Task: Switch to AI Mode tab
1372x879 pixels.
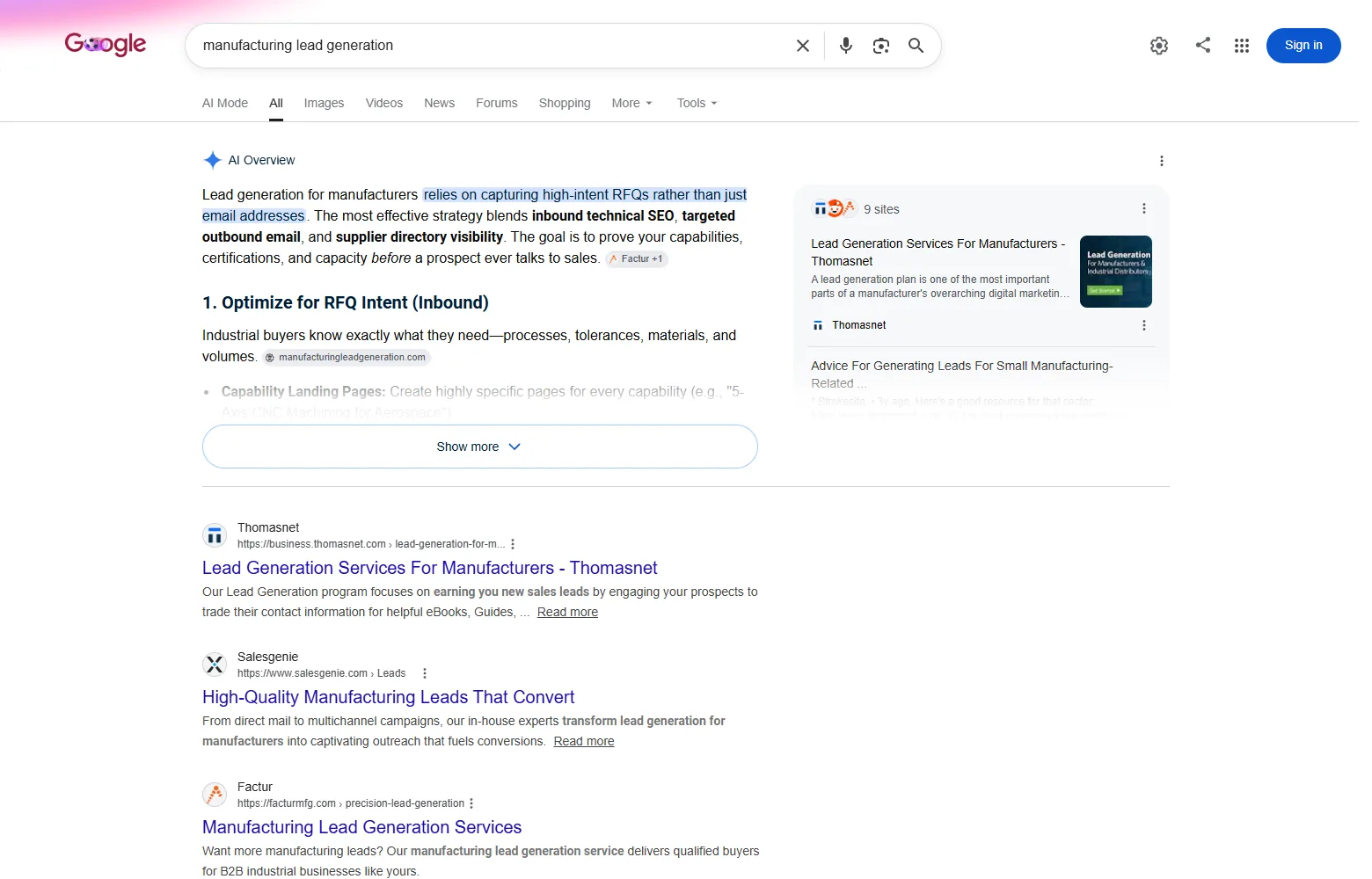Action: pos(225,103)
